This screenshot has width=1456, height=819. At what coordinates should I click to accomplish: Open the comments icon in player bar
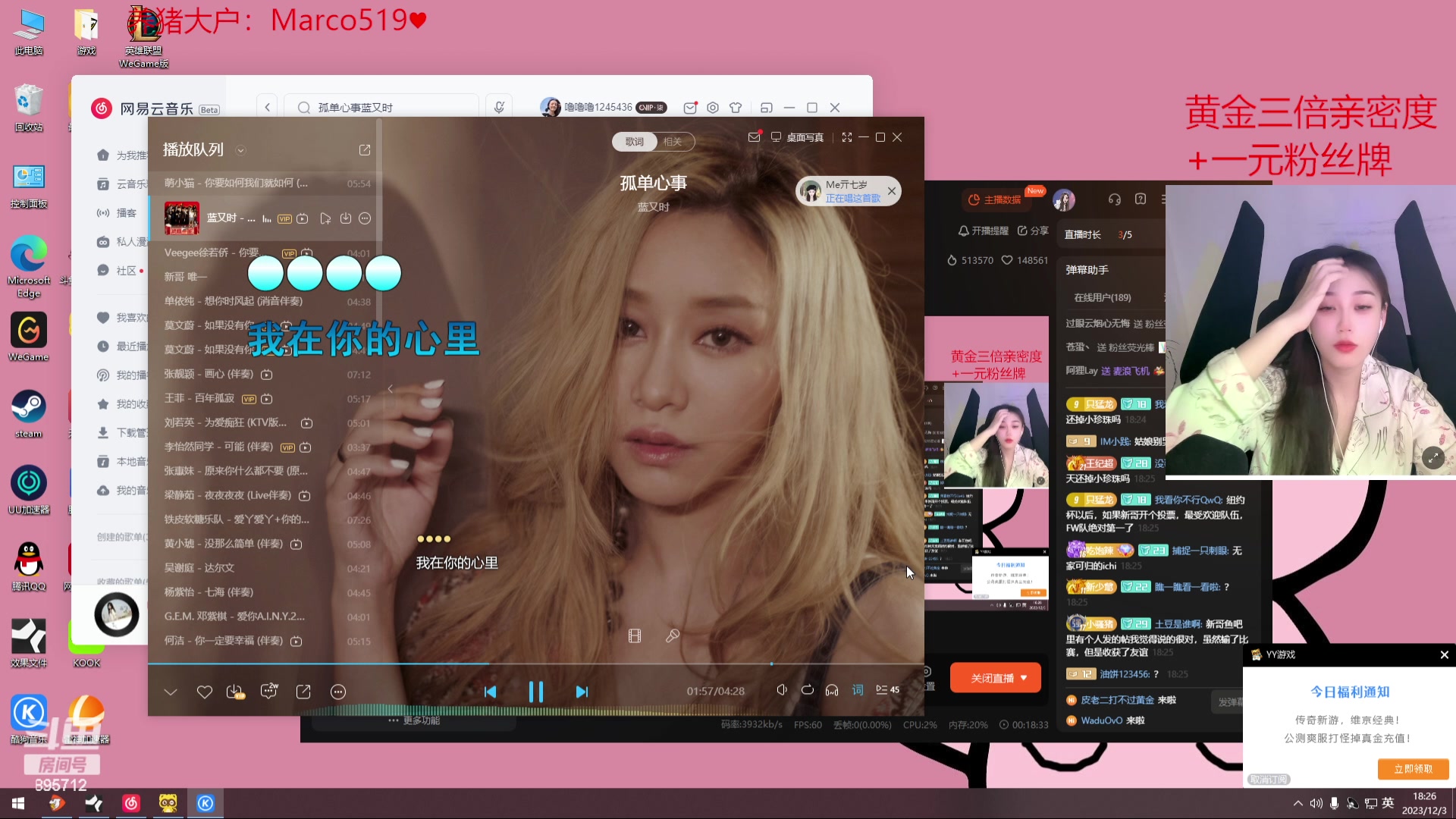[x=268, y=691]
